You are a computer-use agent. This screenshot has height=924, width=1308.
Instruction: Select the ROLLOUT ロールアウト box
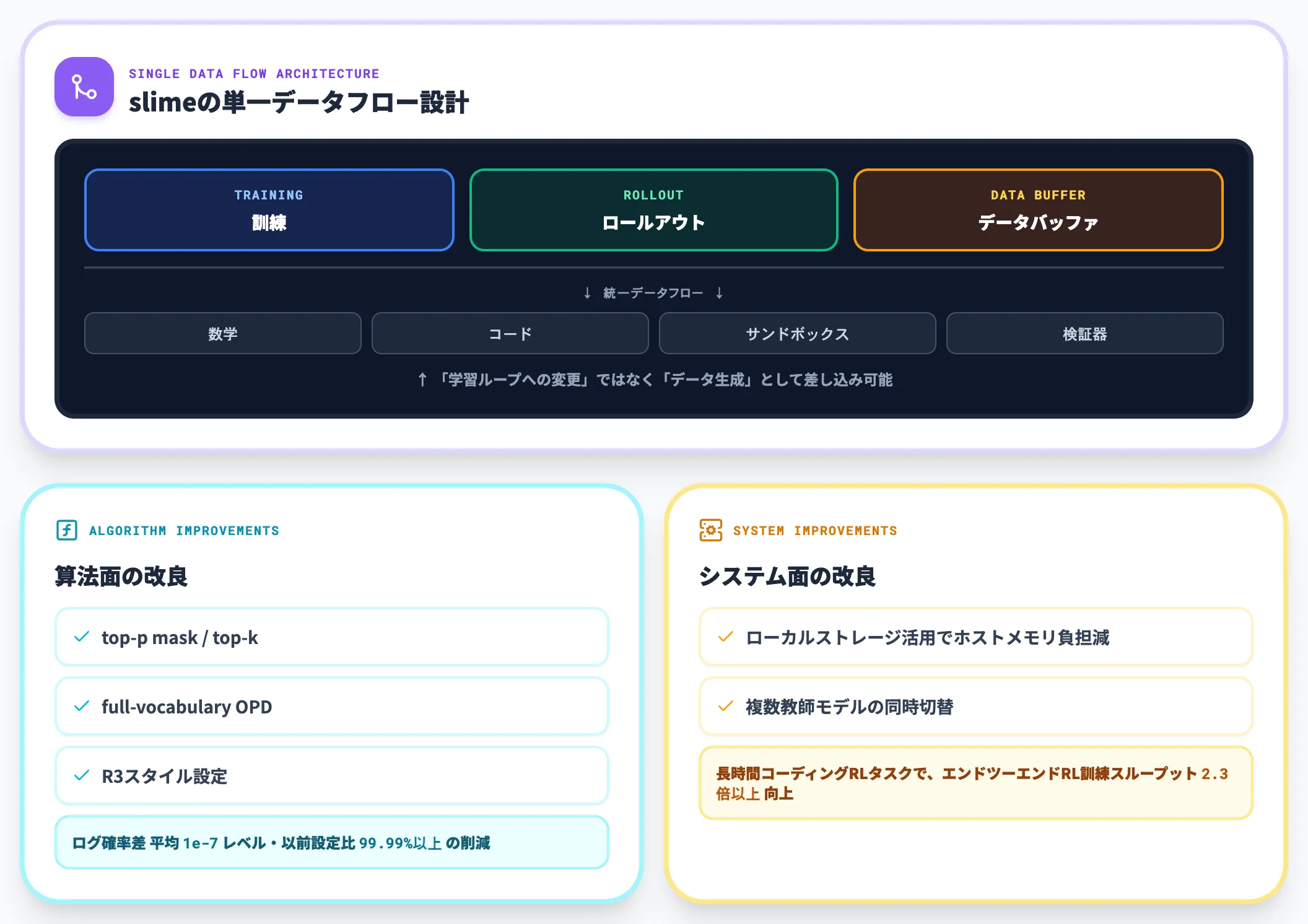[x=654, y=210]
